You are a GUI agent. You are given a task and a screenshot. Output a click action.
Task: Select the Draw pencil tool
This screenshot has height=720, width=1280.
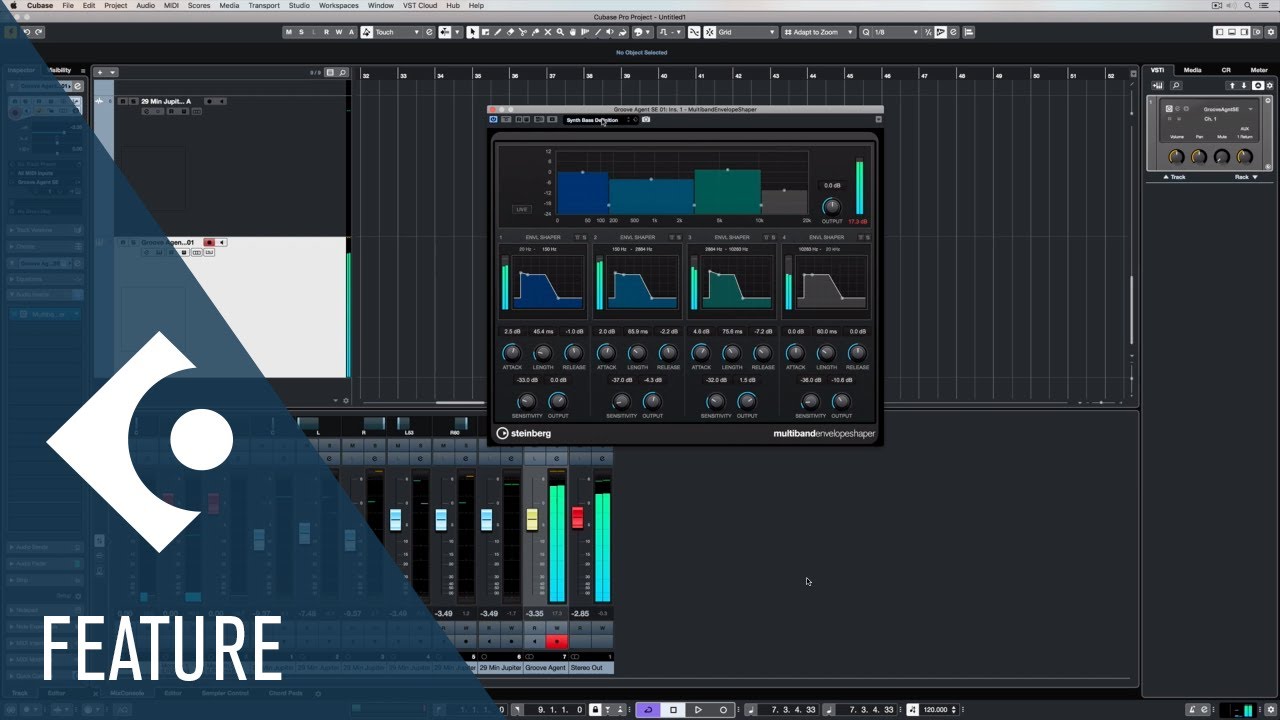pos(497,32)
